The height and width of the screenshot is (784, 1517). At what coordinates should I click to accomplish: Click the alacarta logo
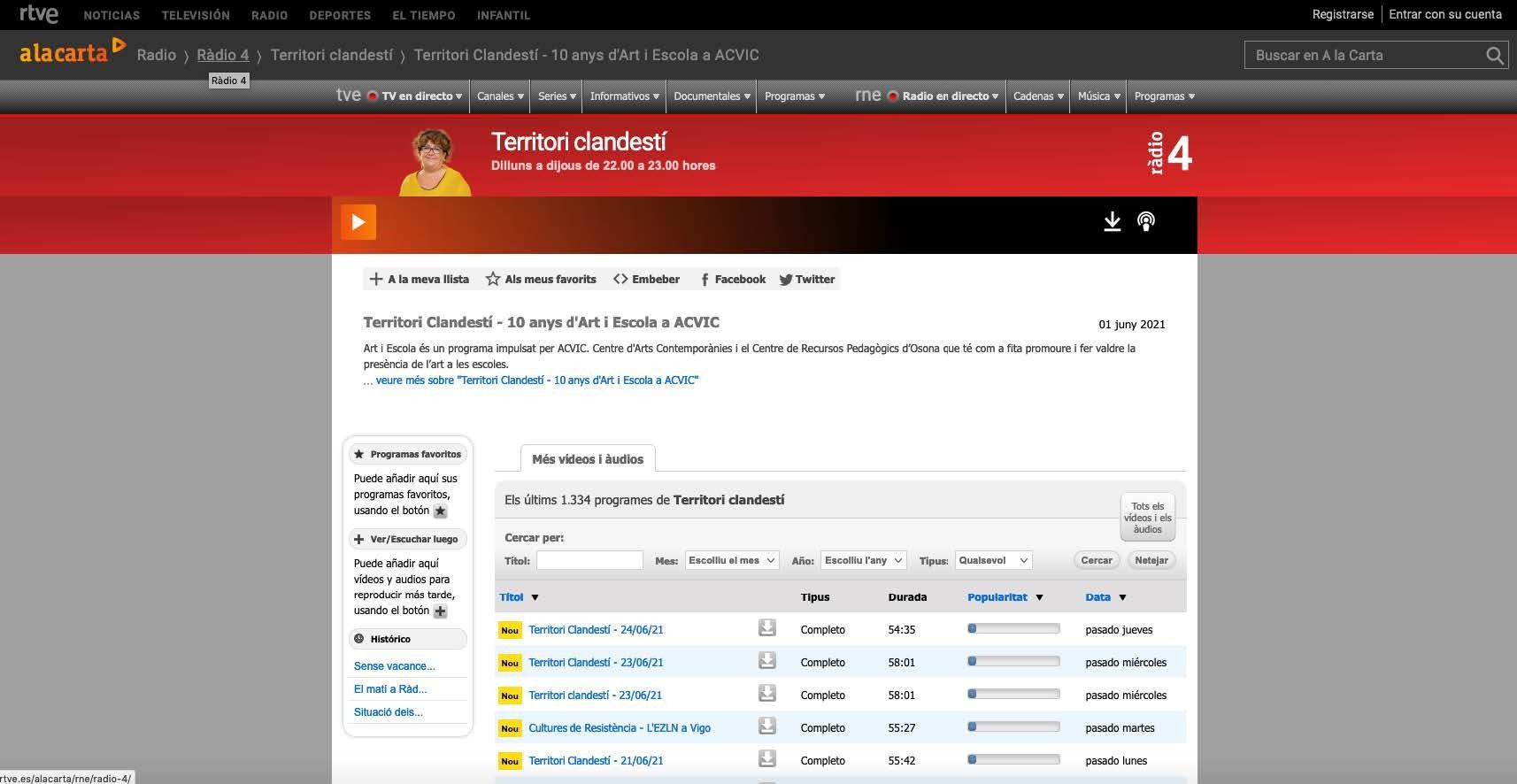73,52
